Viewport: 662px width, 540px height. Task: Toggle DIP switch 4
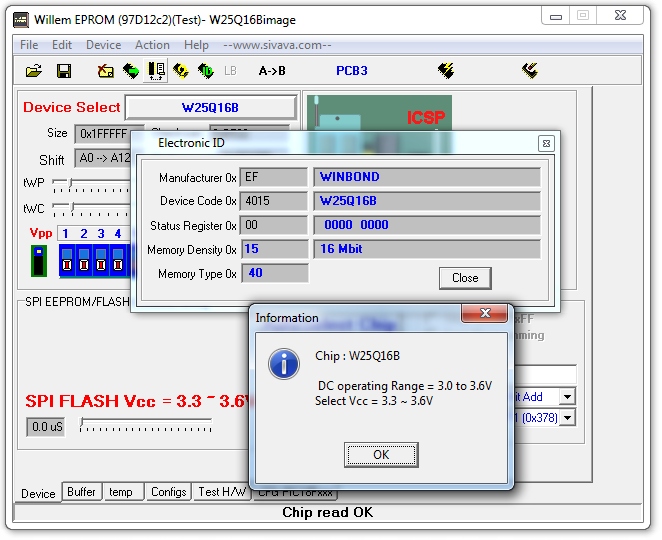point(118,260)
